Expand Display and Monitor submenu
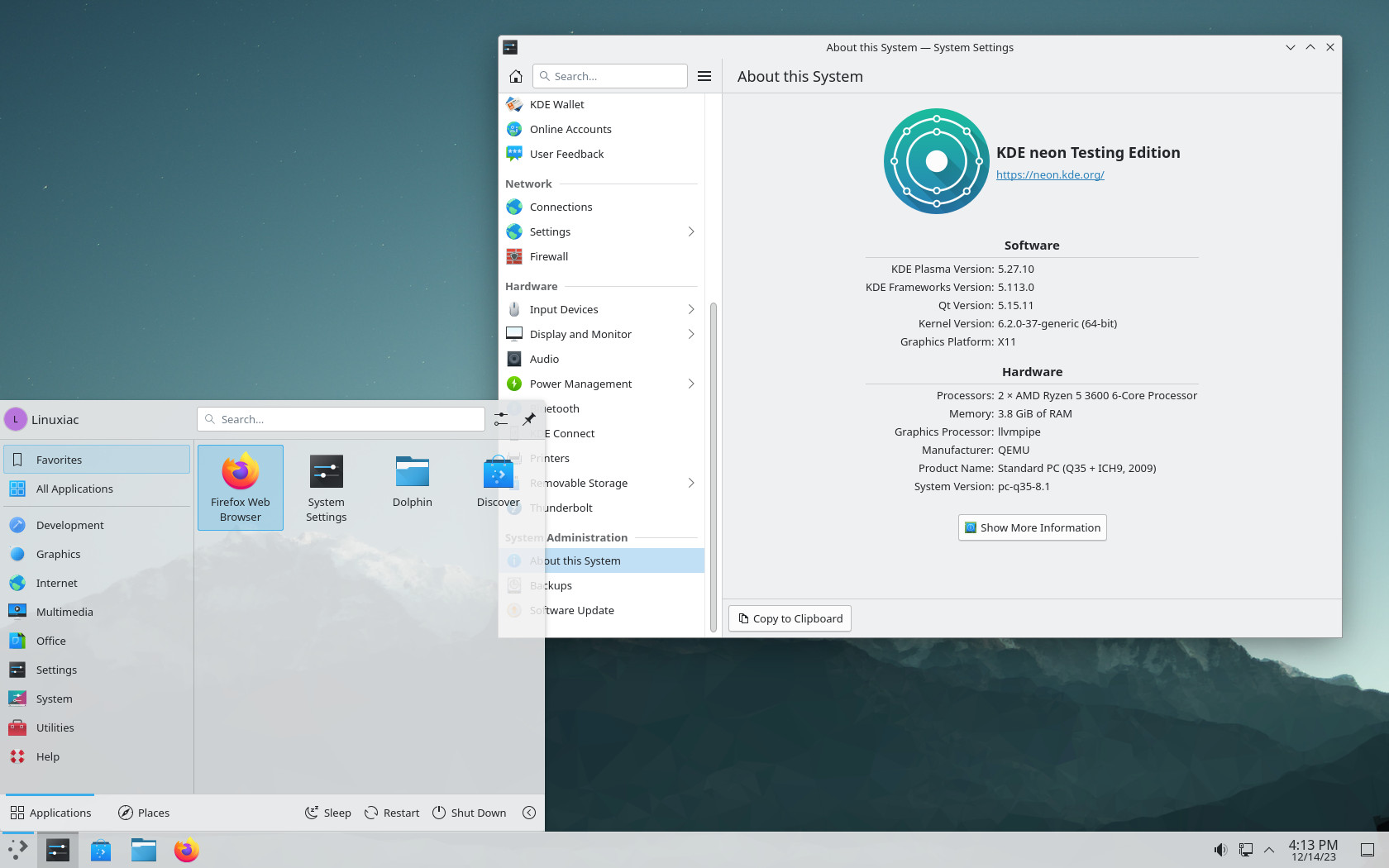Viewport: 1389px width, 868px height. (691, 334)
